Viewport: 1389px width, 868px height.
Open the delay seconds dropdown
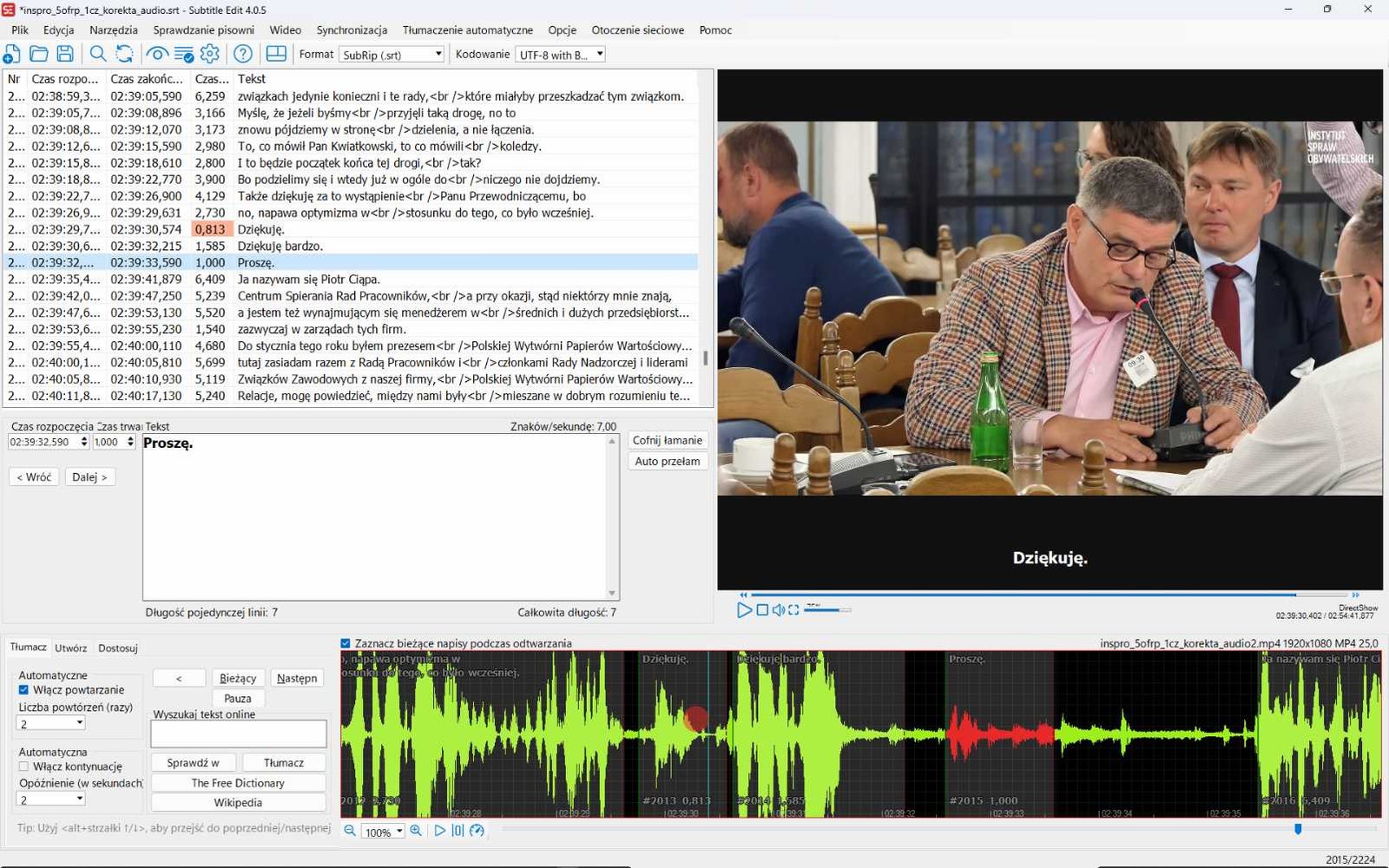coord(51,799)
